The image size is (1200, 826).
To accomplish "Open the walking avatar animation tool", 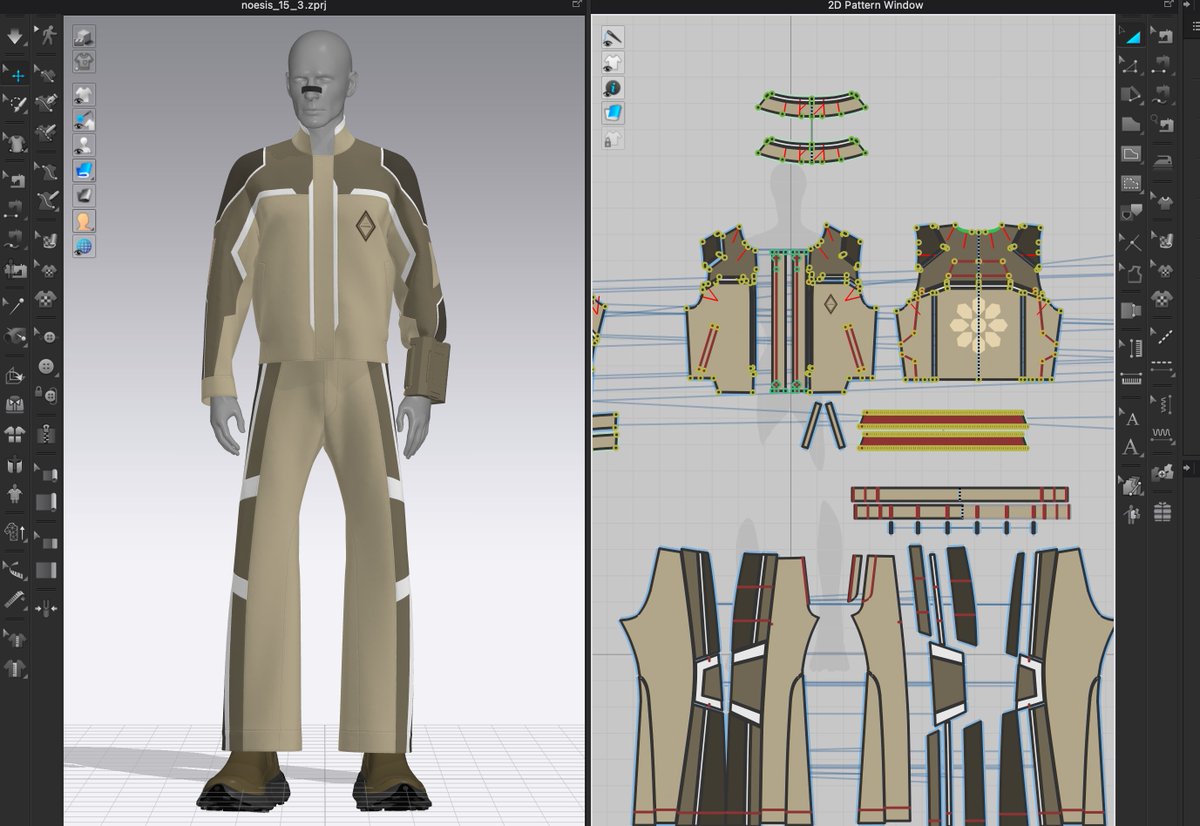I will (x=46, y=37).
